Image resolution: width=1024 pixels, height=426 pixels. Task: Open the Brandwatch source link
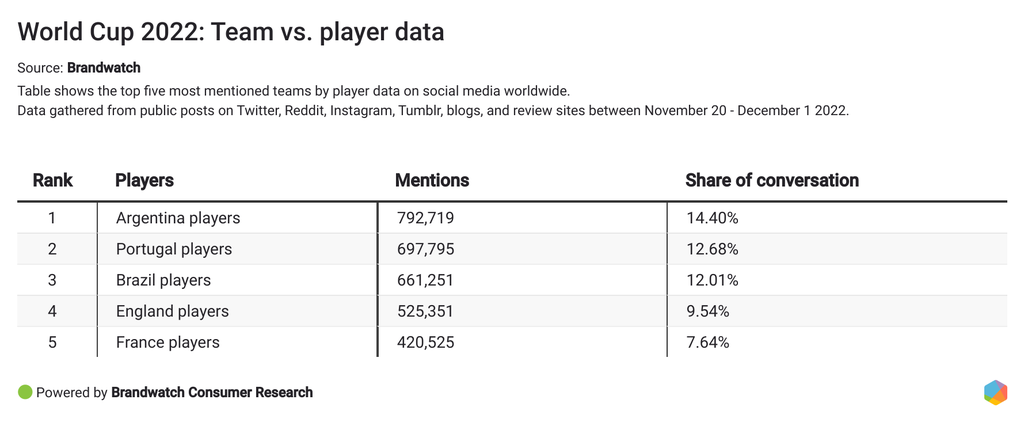click(x=103, y=68)
